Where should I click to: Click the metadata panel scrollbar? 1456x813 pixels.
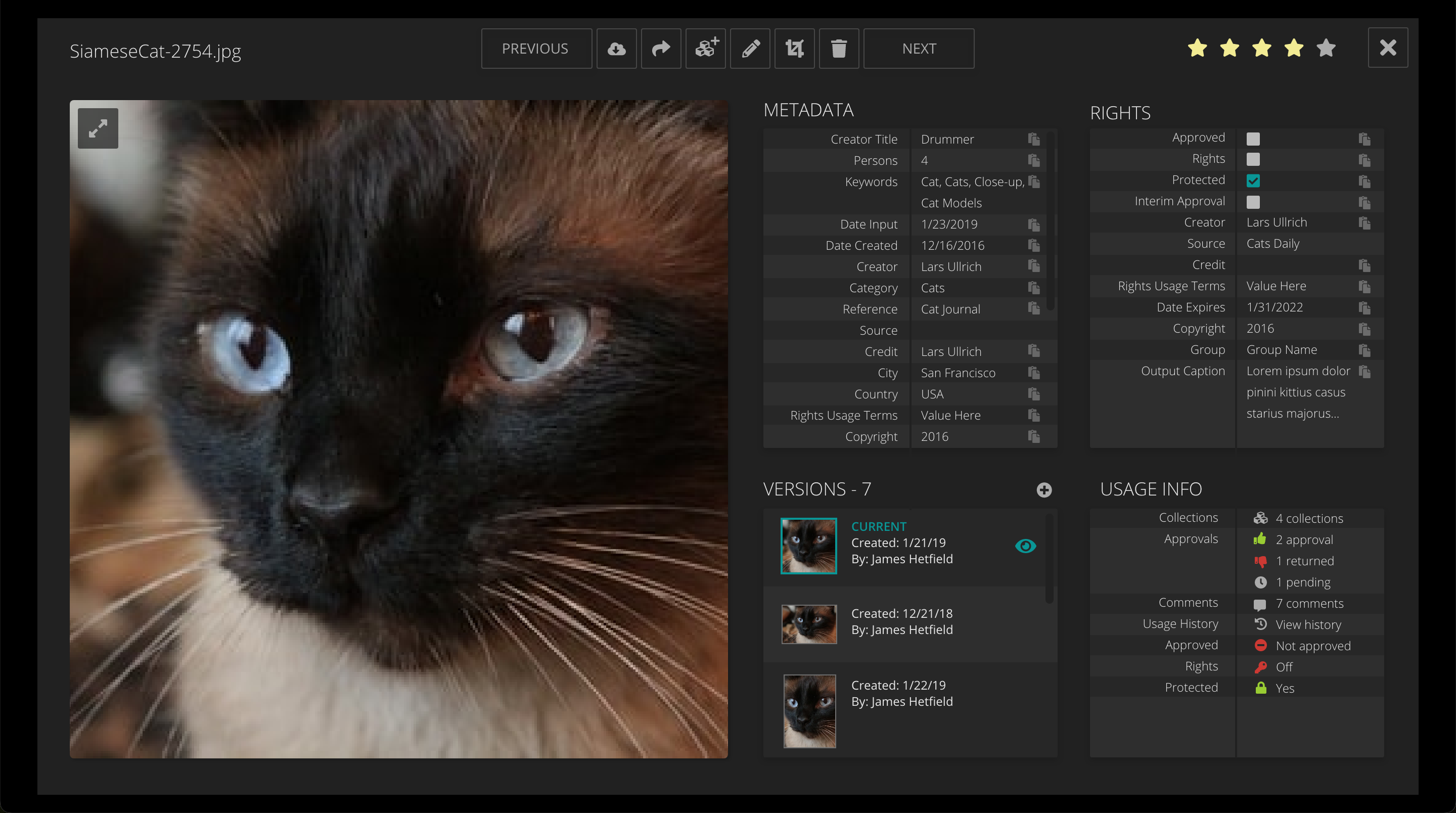tap(1050, 220)
